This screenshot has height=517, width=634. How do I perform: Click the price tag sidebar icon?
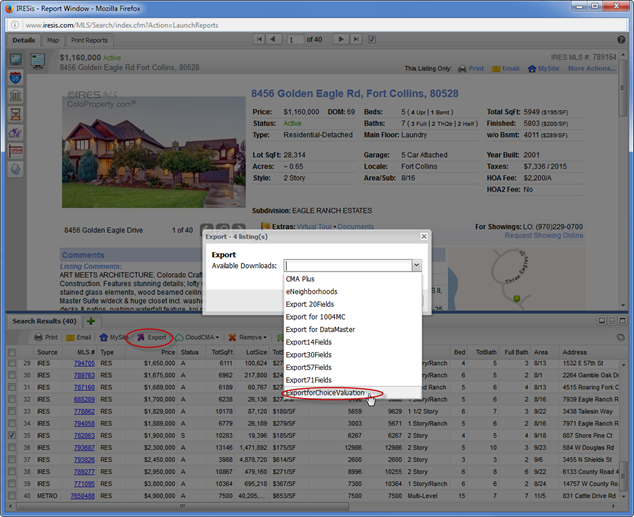coord(16,169)
